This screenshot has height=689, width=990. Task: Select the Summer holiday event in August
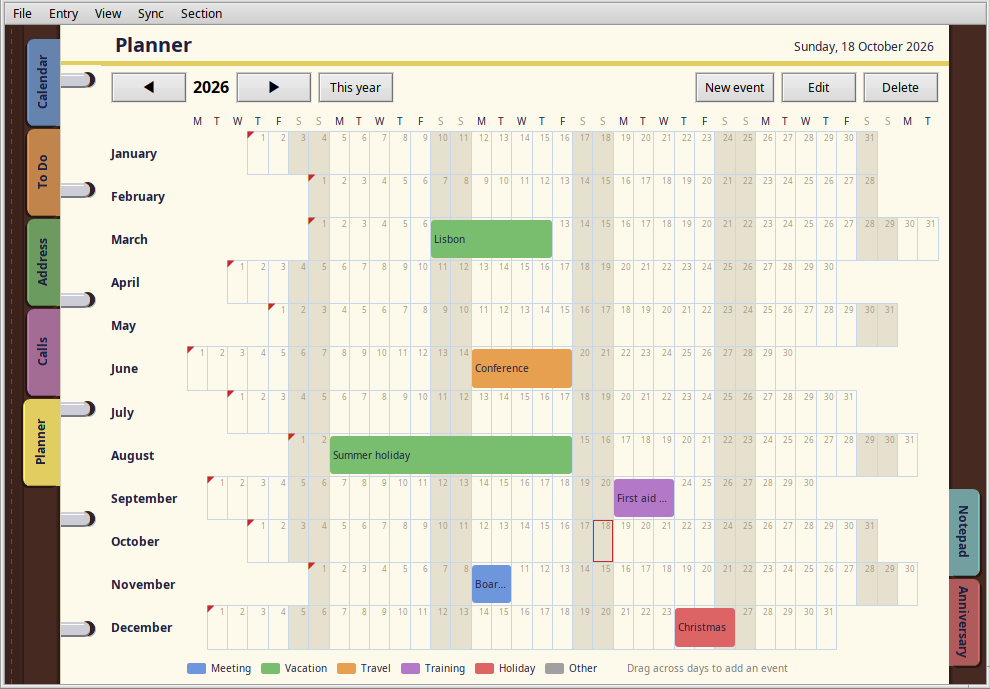(451, 455)
